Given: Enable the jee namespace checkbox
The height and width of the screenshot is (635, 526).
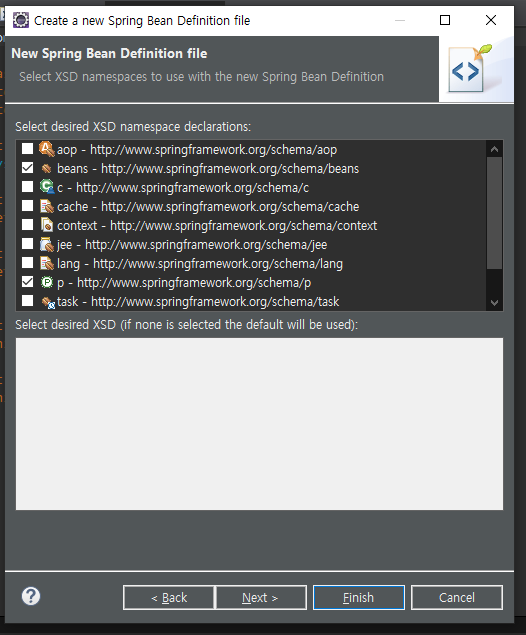Looking at the screenshot, I should click(x=28, y=244).
